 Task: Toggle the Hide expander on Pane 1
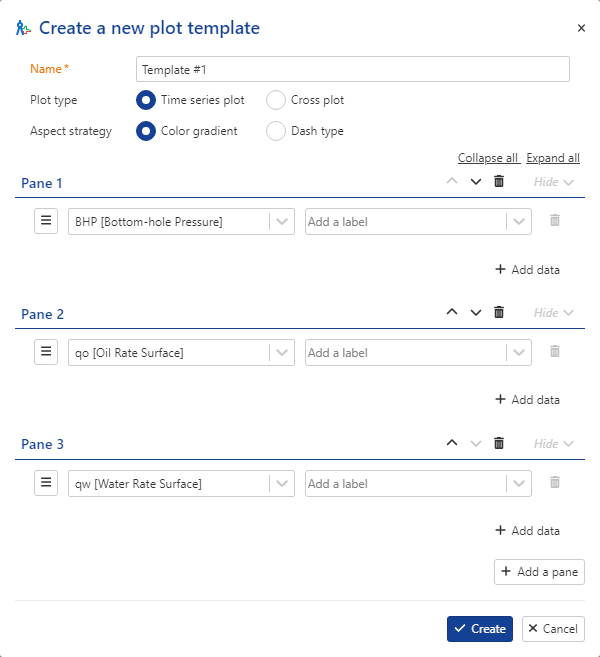click(553, 182)
